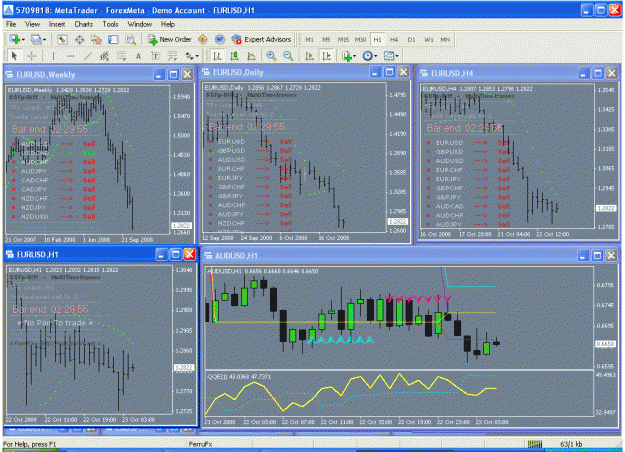
Task: Select the Trendline drawing tool
Action: [x=87, y=56]
